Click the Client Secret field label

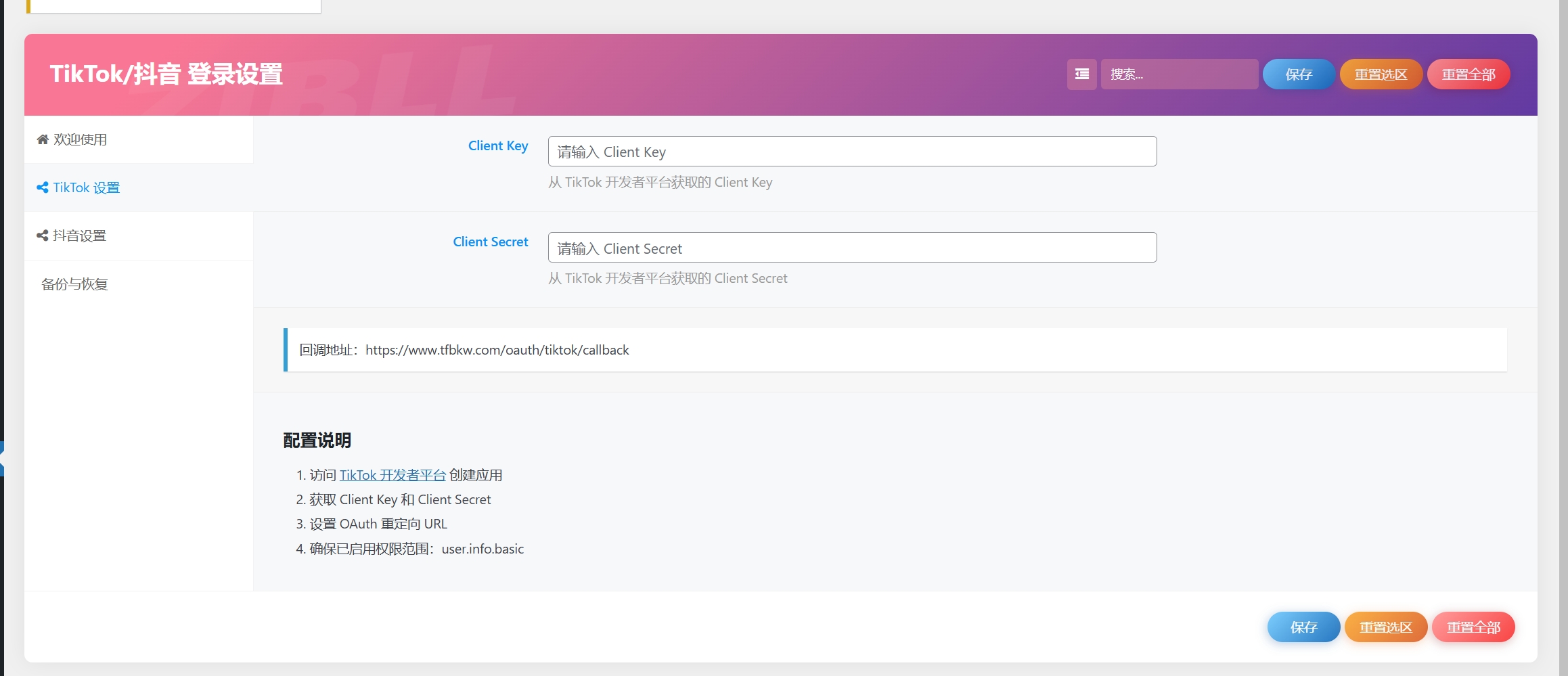coord(491,242)
